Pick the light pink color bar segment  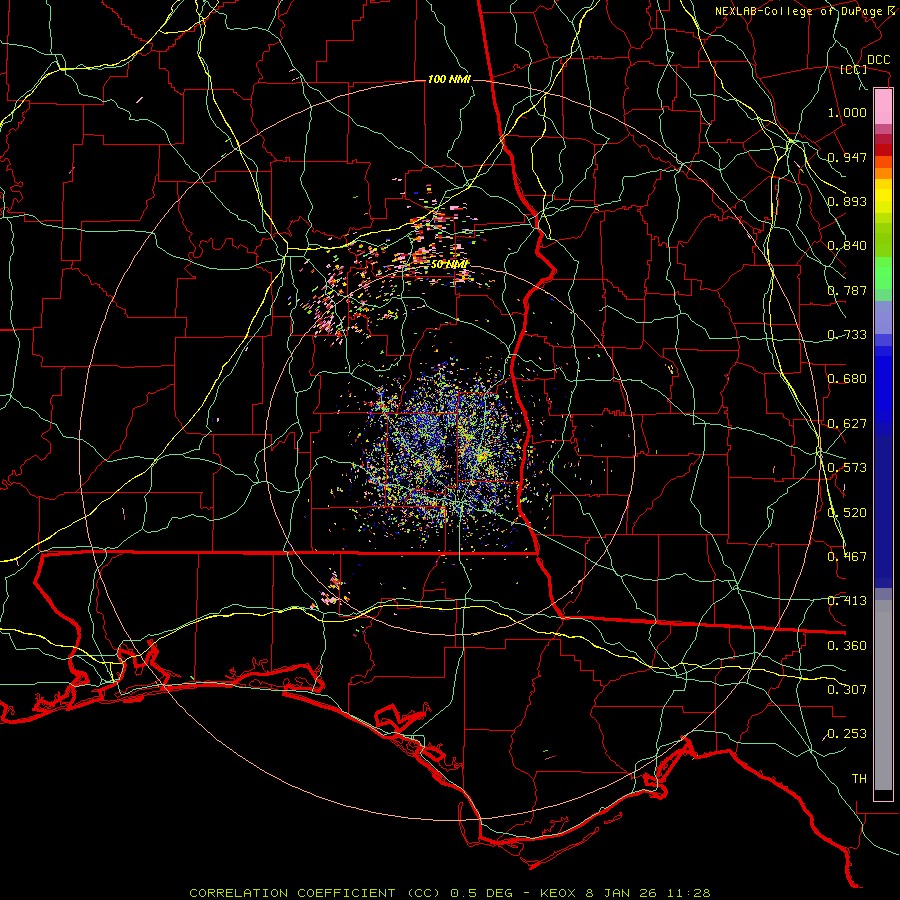pos(883,107)
